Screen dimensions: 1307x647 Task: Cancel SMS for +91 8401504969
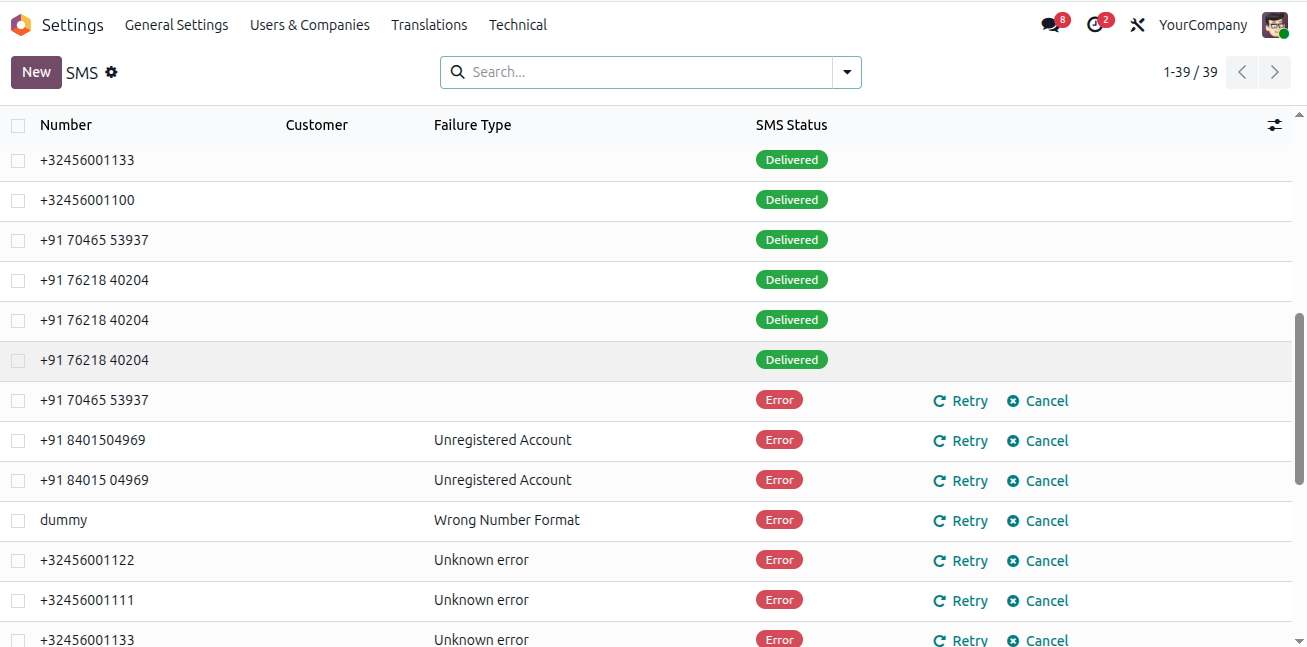pos(1038,441)
